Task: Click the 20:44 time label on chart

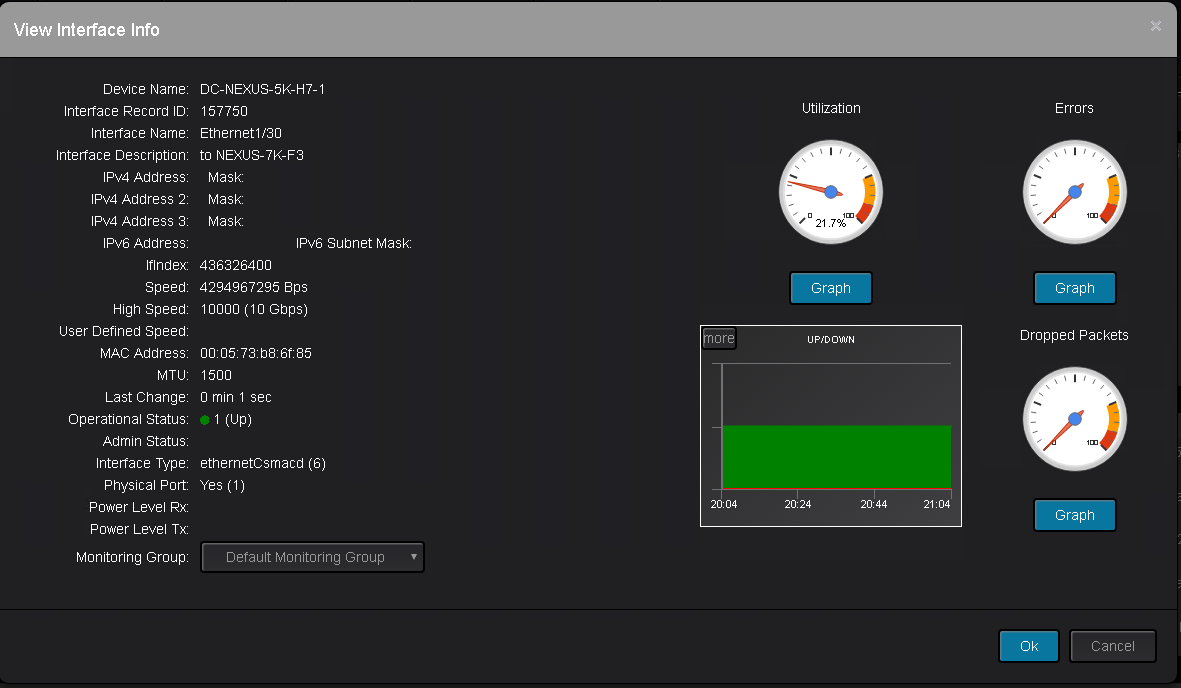Action: [874, 504]
